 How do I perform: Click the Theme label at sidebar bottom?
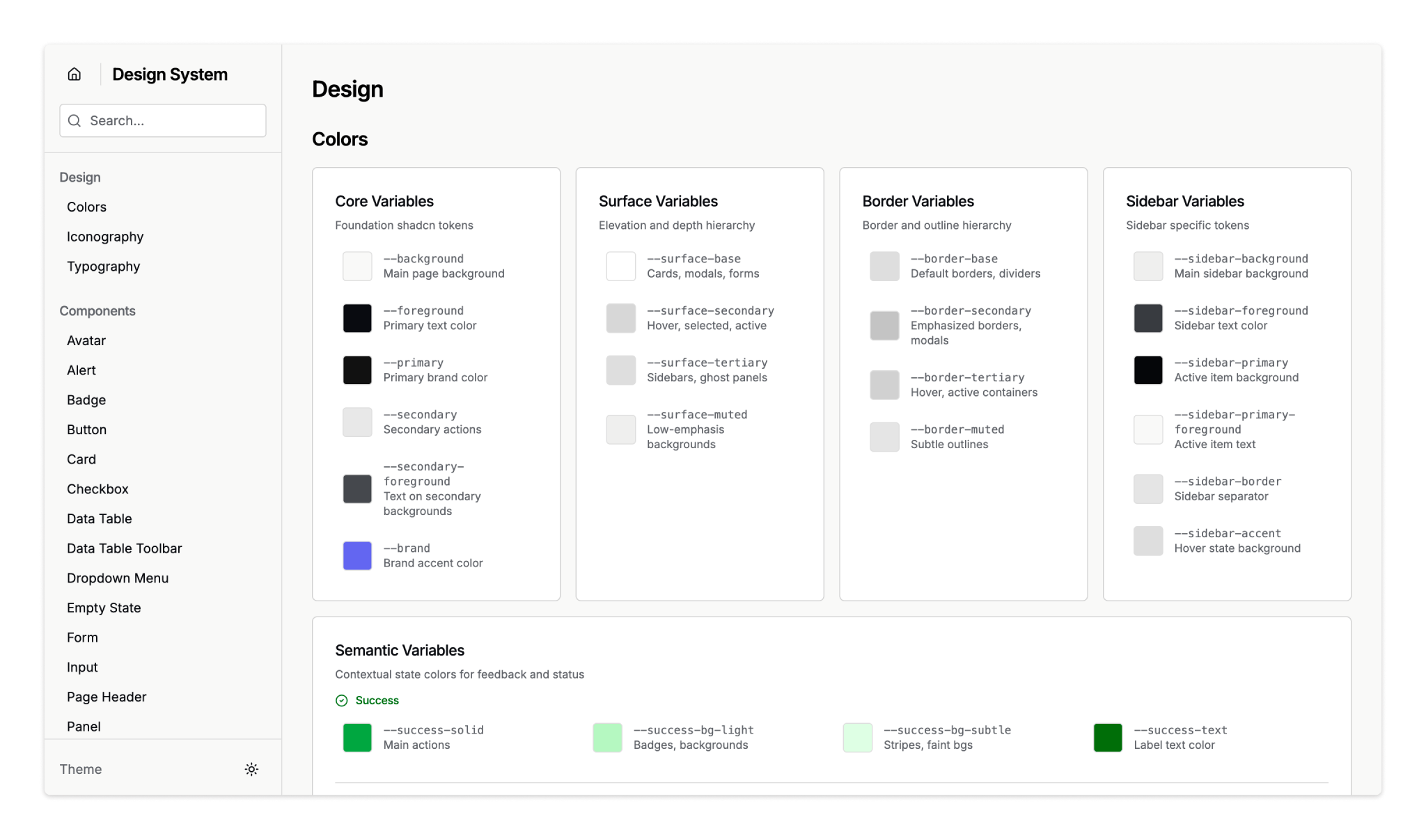[81, 769]
